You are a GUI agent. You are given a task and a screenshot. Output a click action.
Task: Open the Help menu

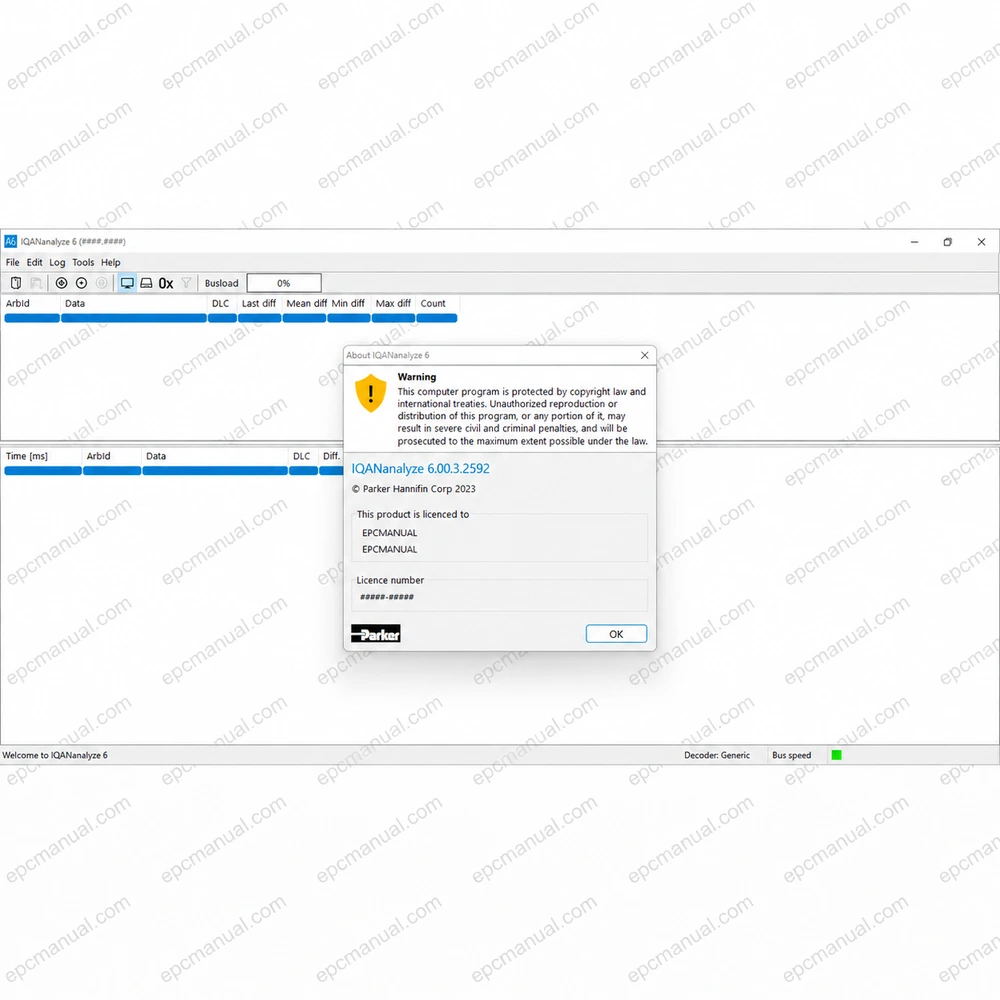[110, 262]
